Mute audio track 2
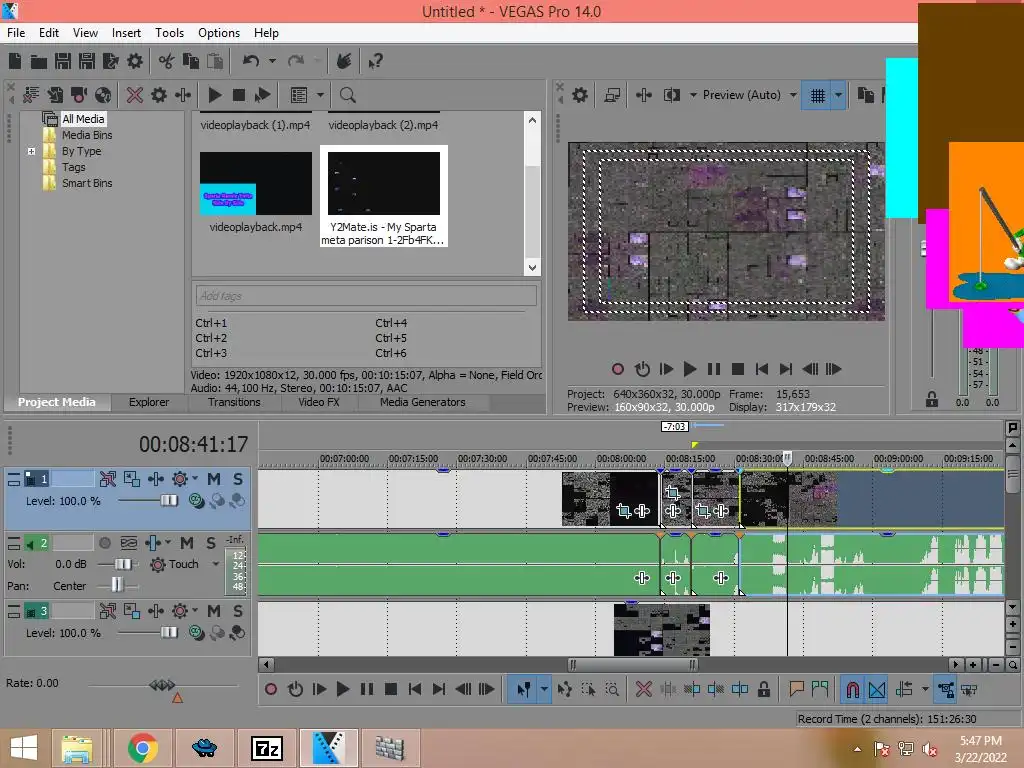 point(187,543)
